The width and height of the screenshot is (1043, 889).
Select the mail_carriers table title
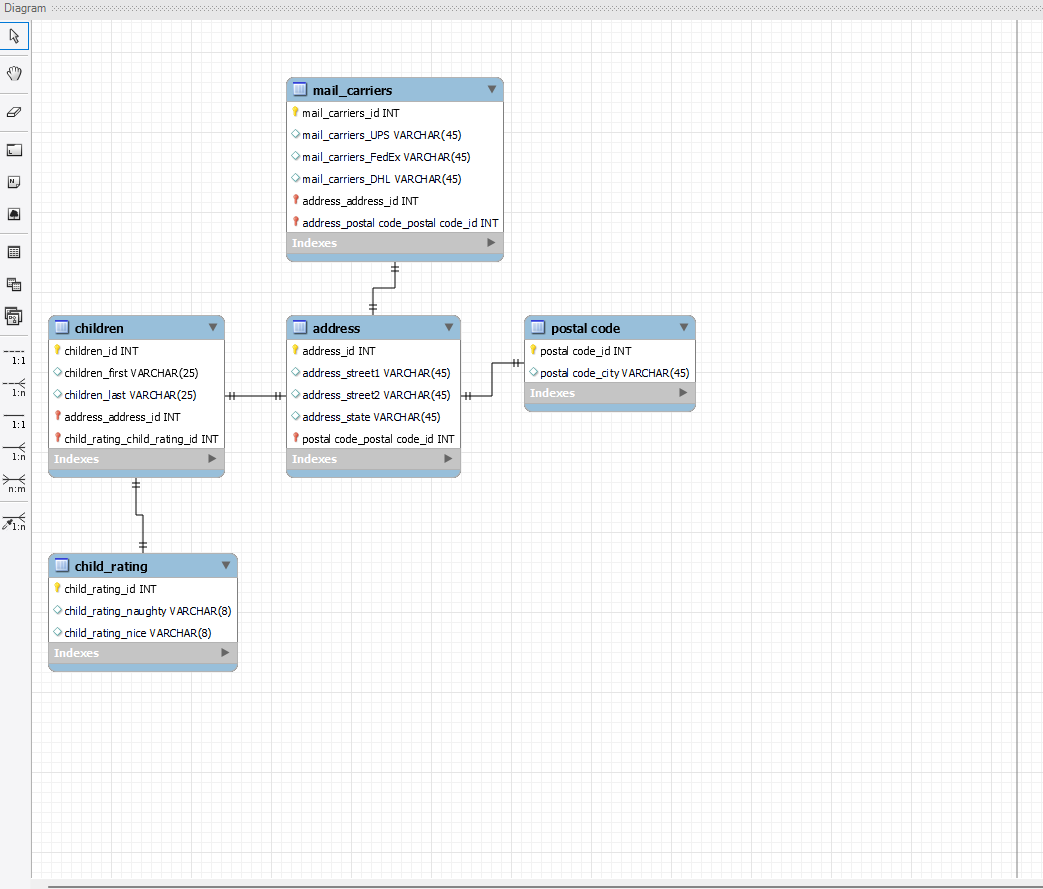pyautogui.click(x=353, y=90)
